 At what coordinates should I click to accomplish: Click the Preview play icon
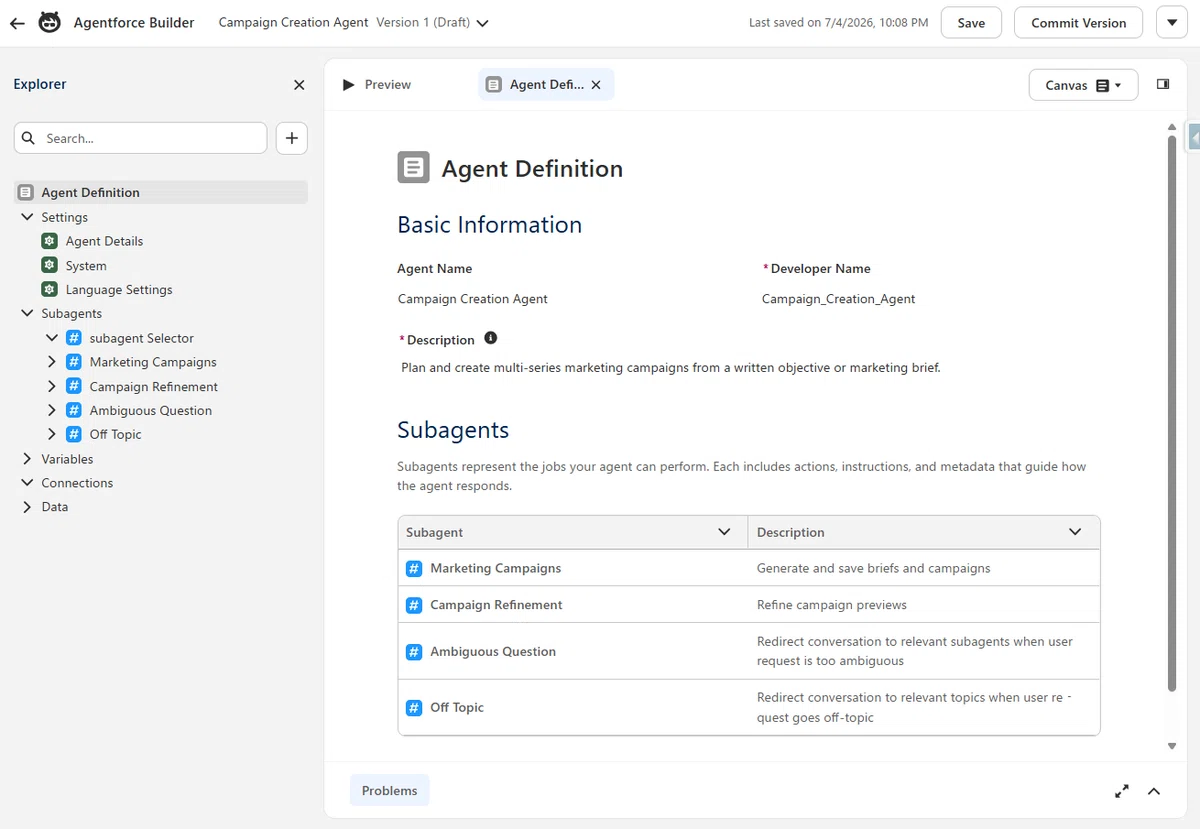[348, 85]
